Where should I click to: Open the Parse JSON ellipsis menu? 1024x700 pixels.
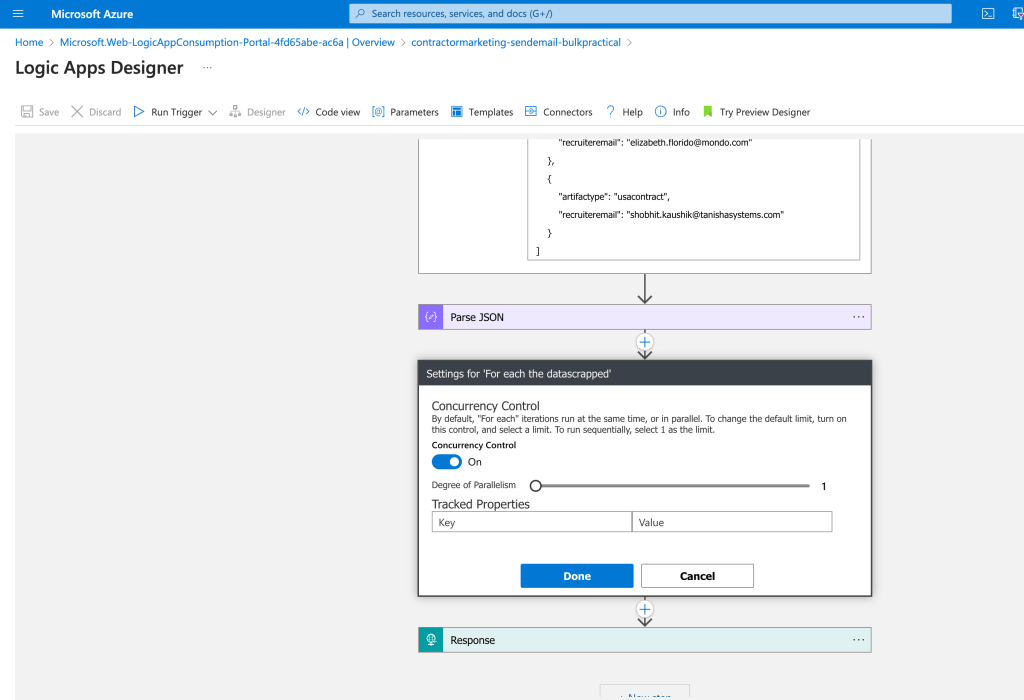[858, 317]
